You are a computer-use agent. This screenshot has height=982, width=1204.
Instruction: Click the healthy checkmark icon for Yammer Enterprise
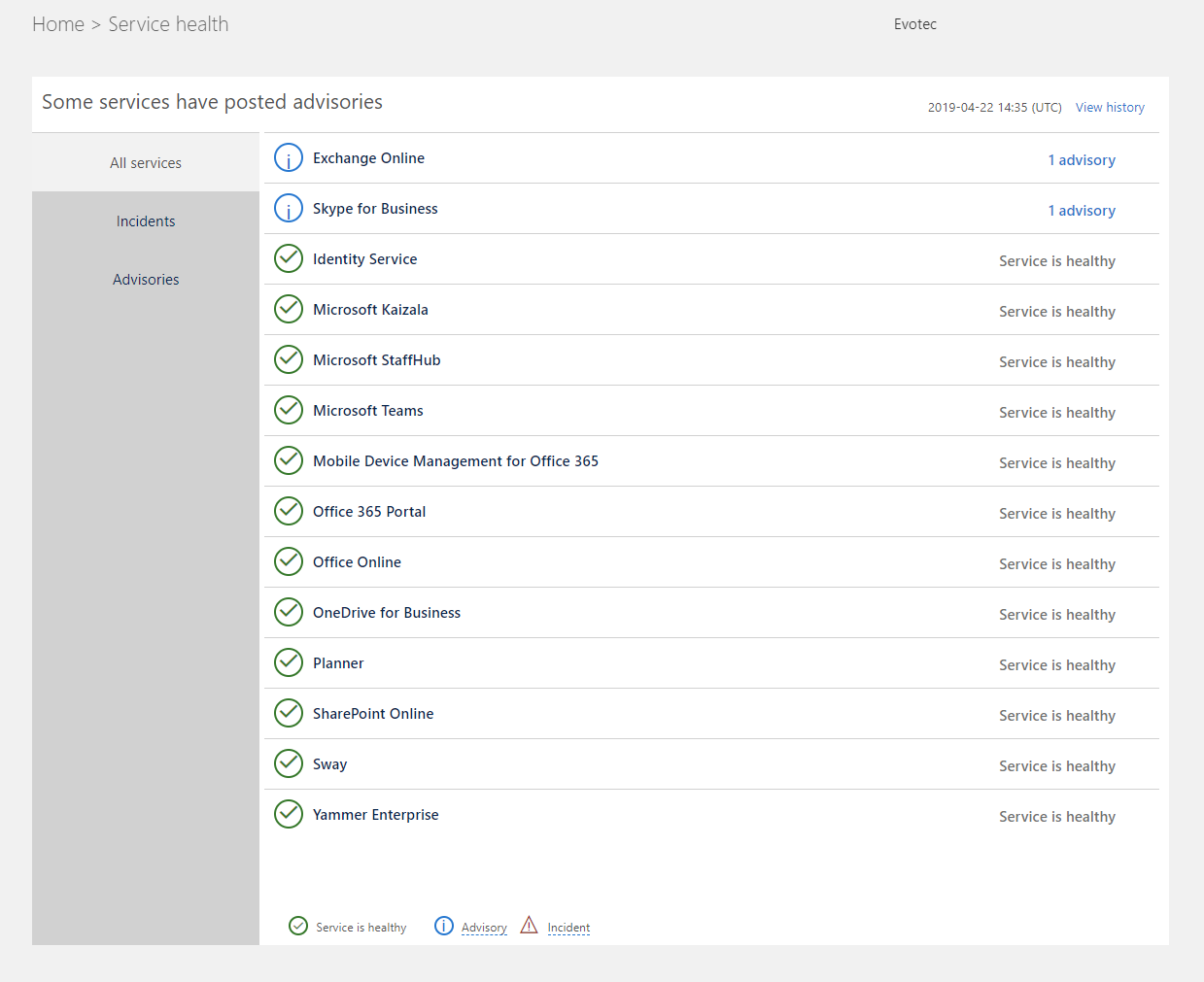(288, 814)
